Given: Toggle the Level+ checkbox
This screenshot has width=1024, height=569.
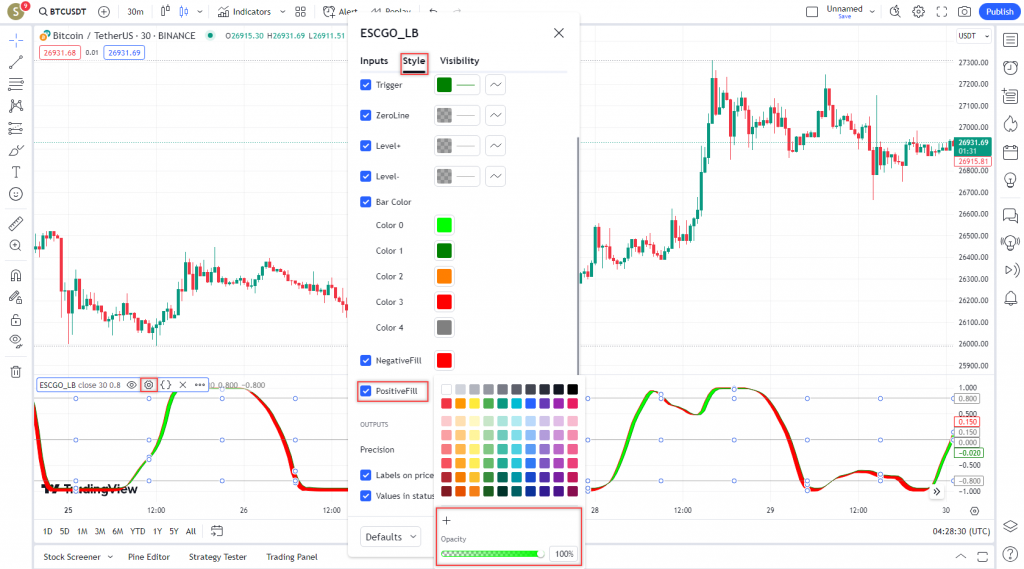Looking at the screenshot, I should coord(366,146).
